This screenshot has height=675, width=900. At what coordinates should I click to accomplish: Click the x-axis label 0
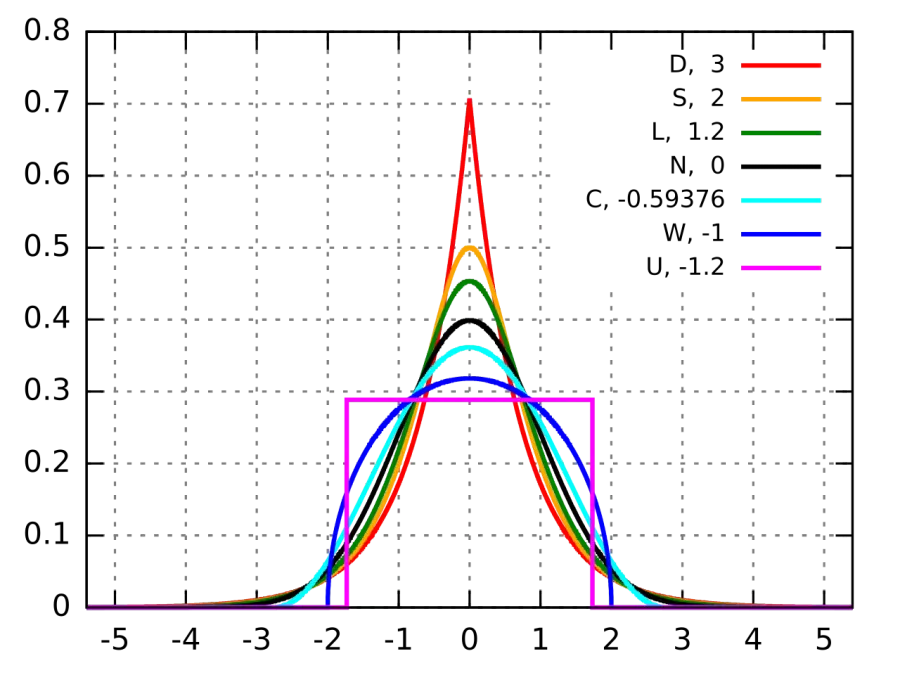click(470, 639)
